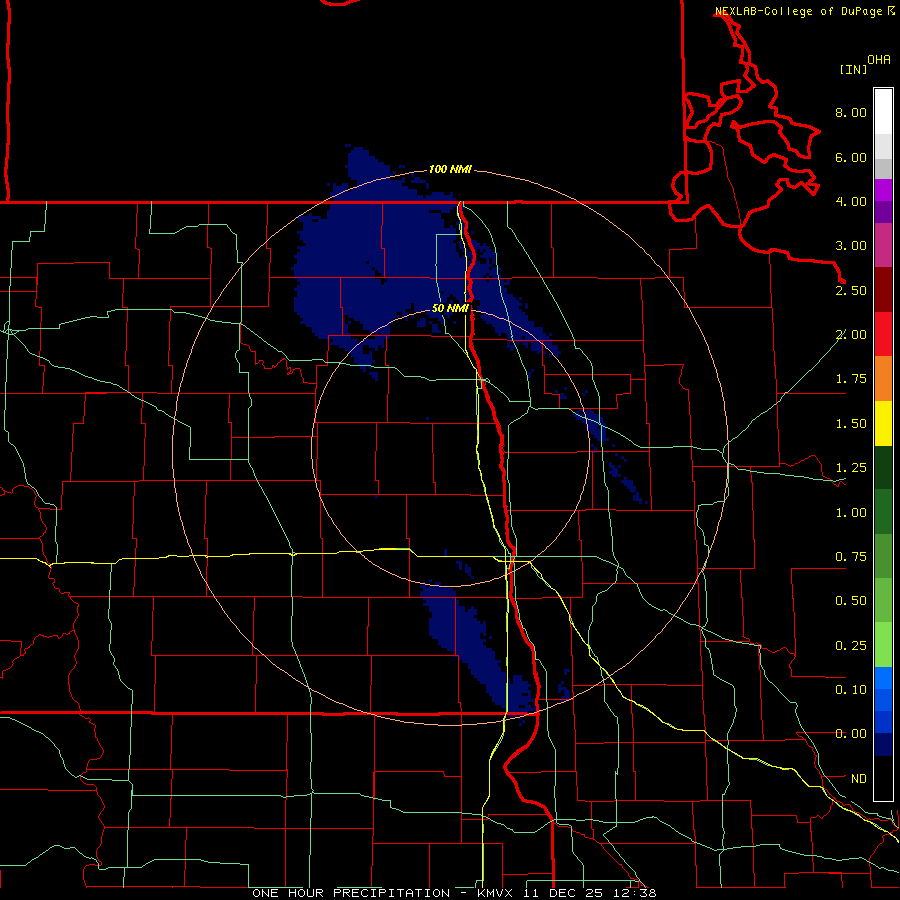Click the 2.50 legend value
Viewport: 900px width, 900px height.
pos(851,290)
